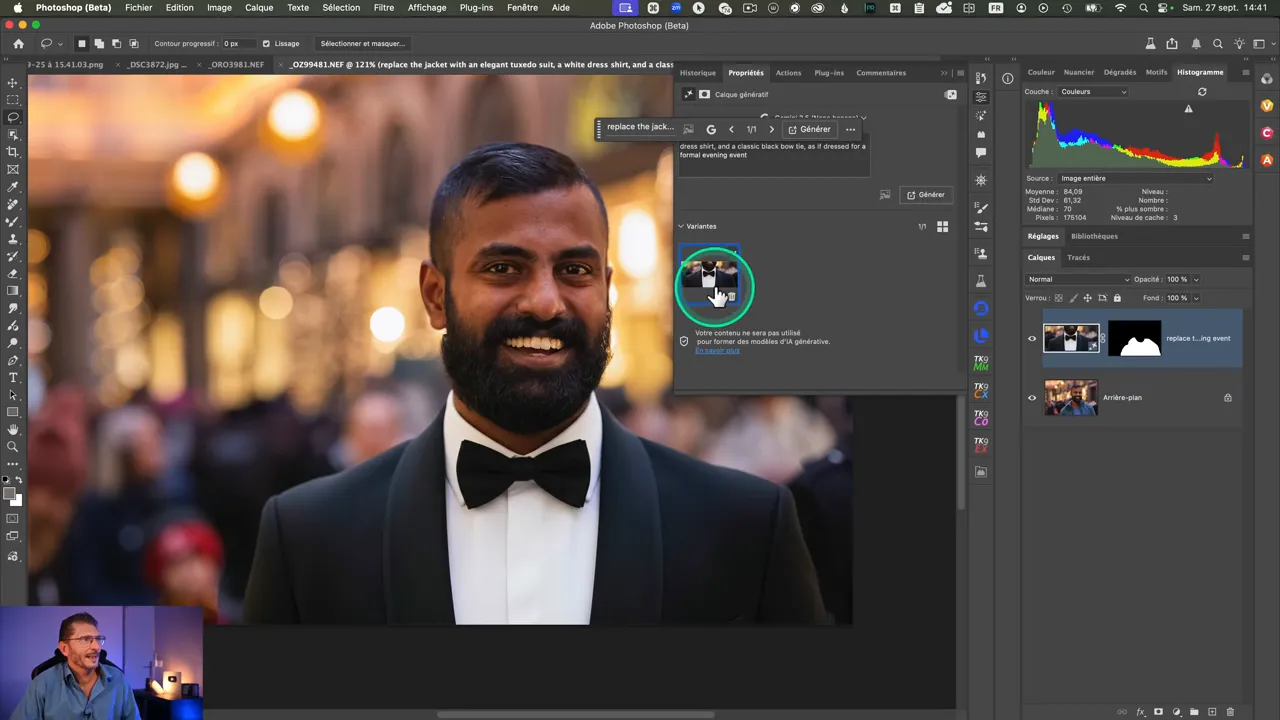Collapse the Variantes section

pyautogui.click(x=681, y=227)
